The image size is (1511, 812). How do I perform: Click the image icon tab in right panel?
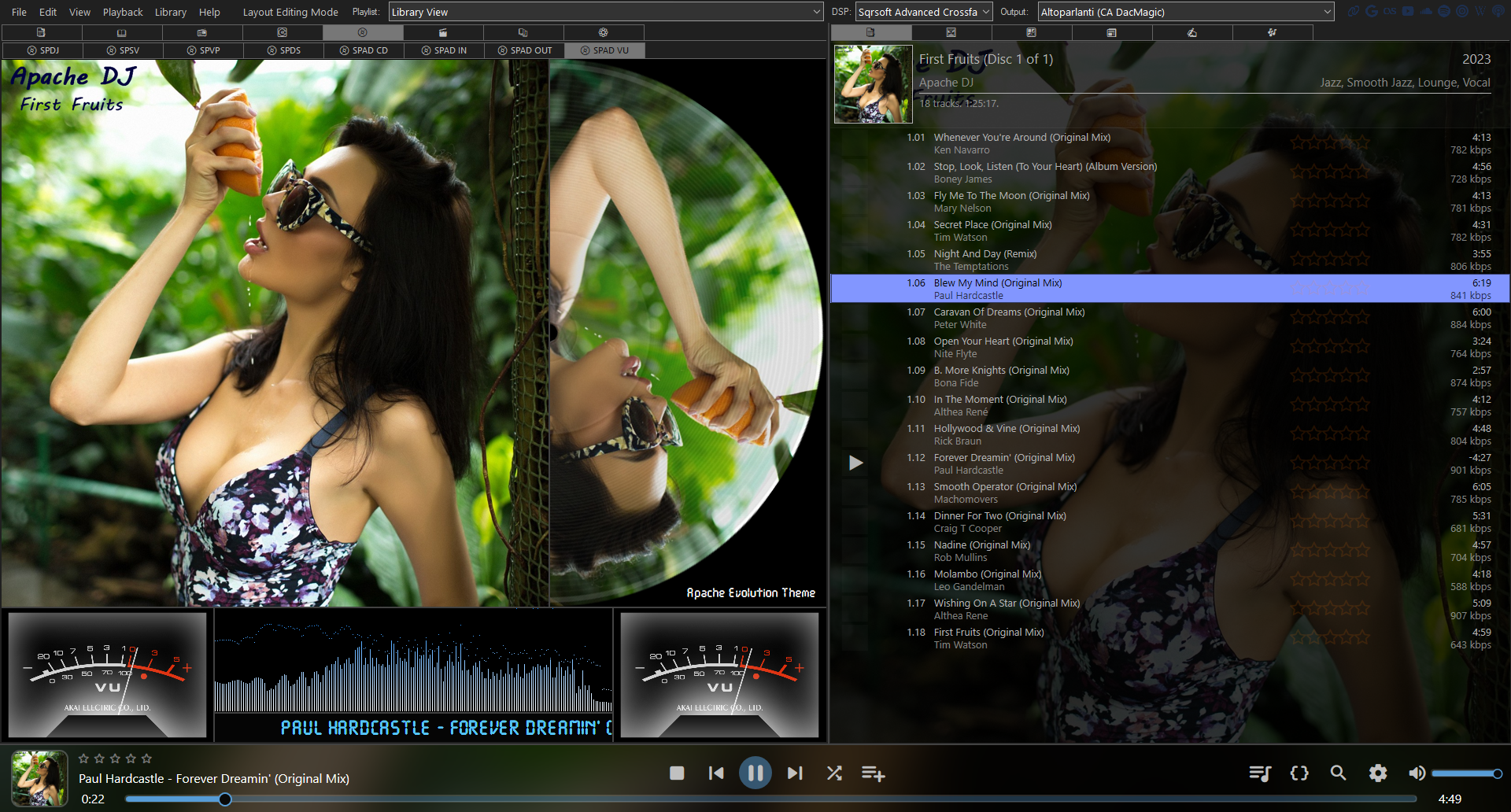pyautogui.click(x=951, y=32)
